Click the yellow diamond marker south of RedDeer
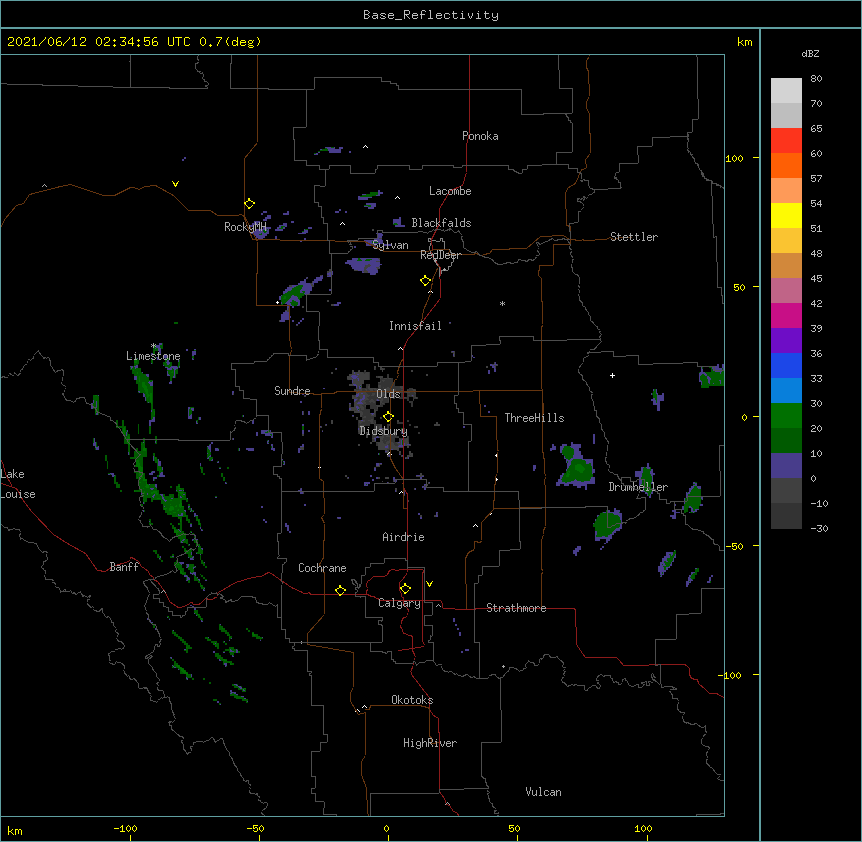 426,281
